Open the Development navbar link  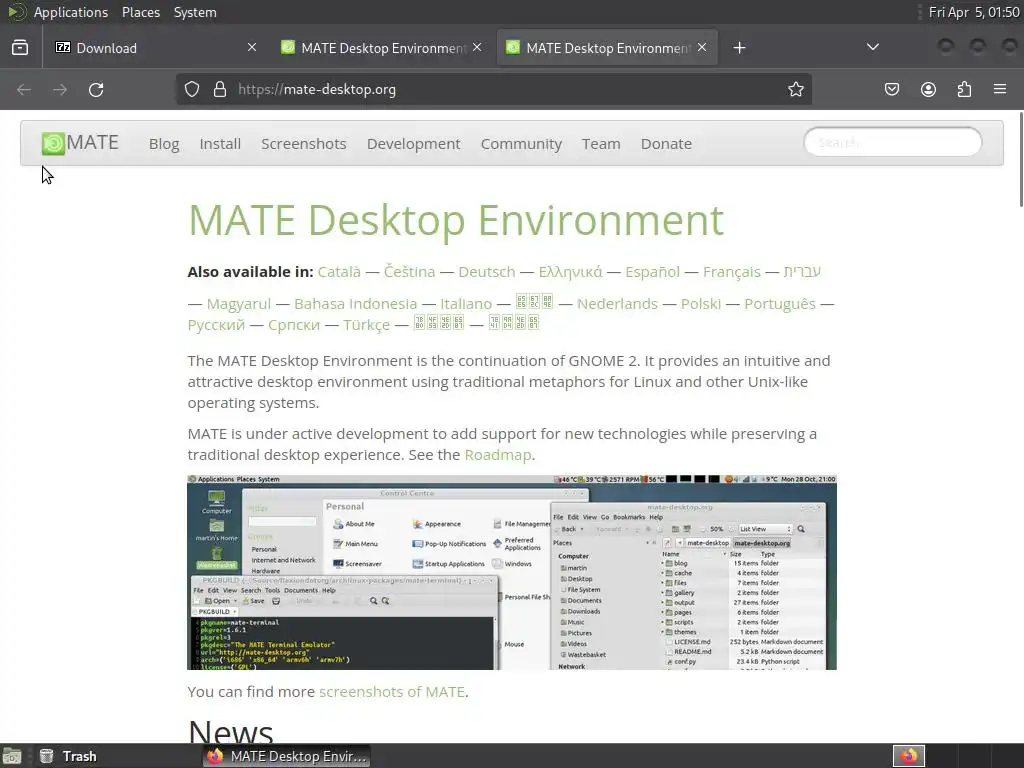coord(413,144)
